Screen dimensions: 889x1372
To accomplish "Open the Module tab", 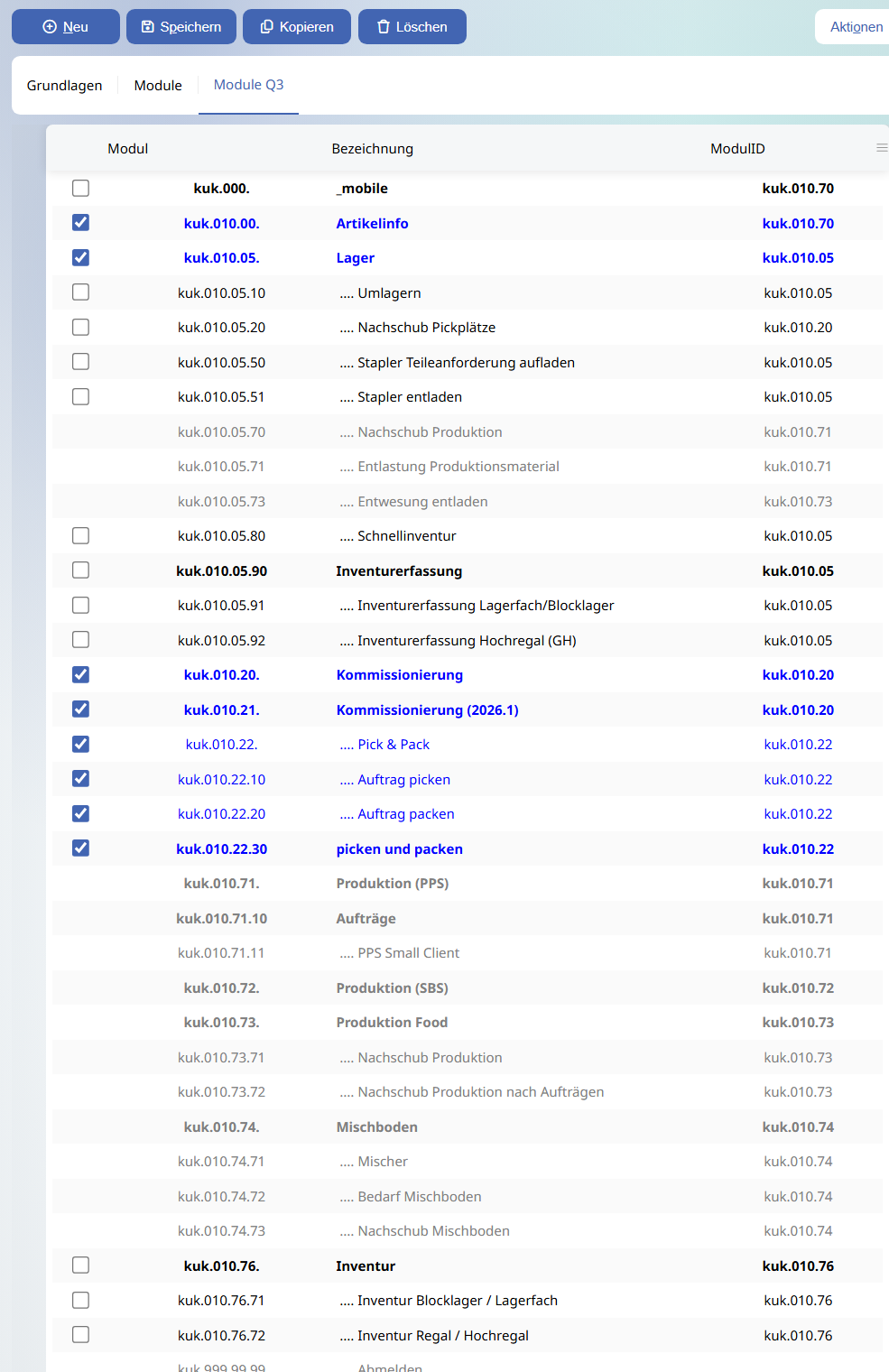I will [x=158, y=86].
